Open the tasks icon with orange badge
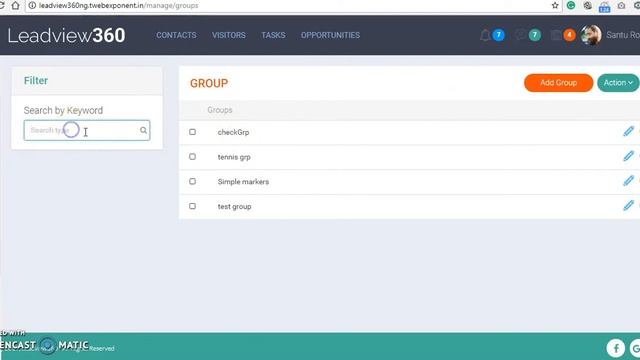The height and width of the screenshot is (360, 640). (556, 35)
